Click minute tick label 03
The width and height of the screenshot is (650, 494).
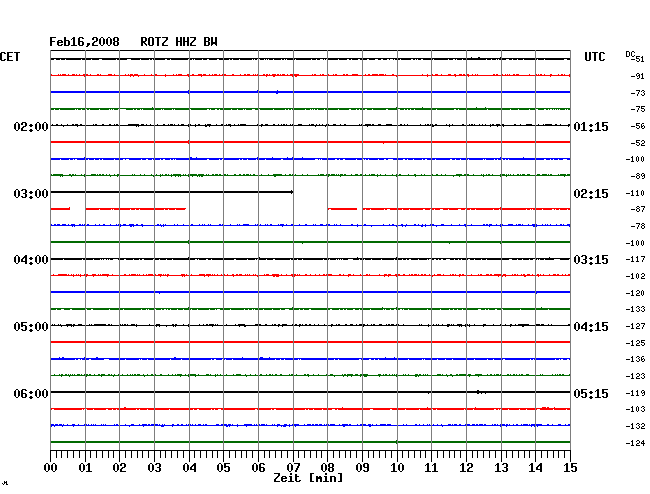[154, 467]
